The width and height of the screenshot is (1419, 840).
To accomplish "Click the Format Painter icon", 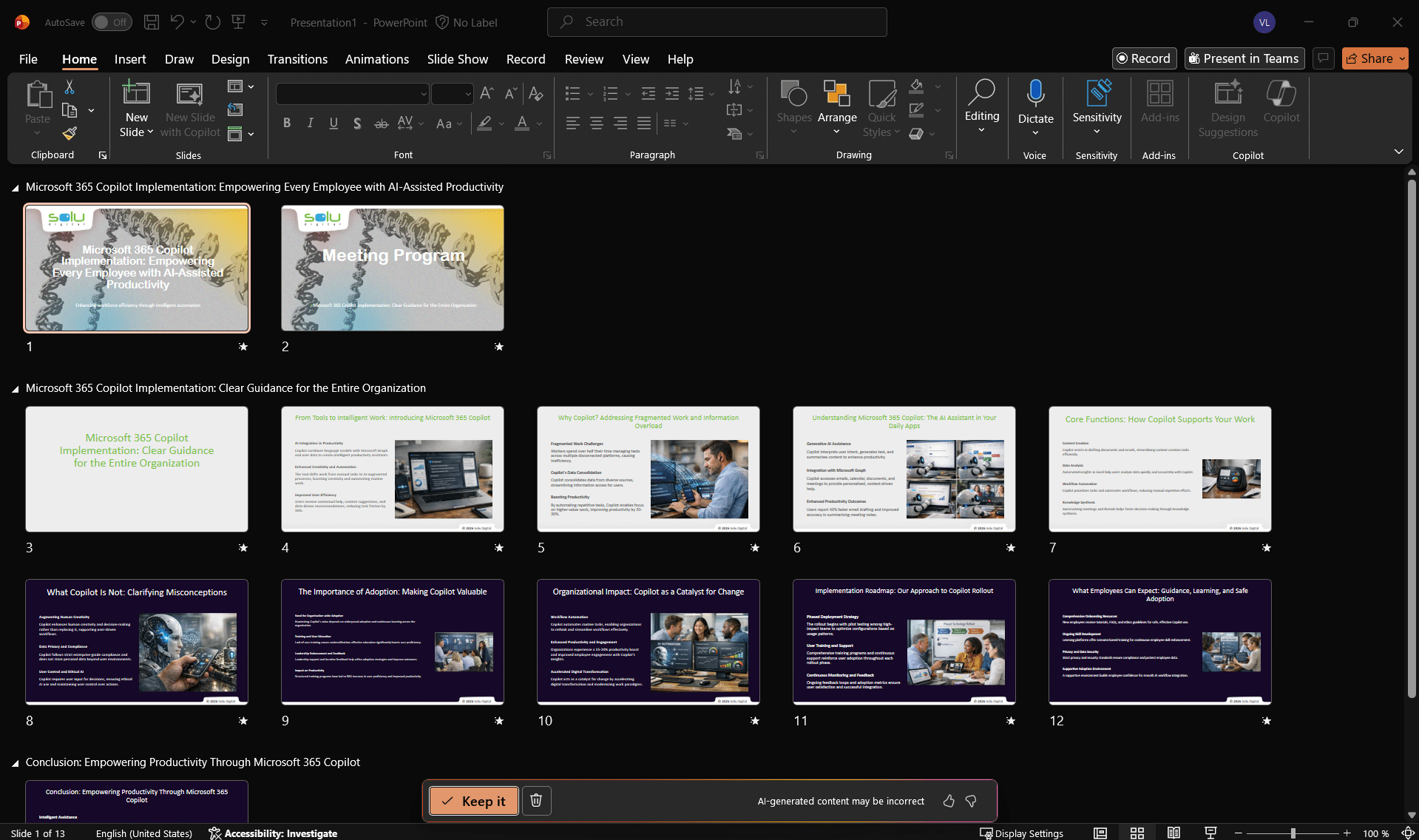I will coord(70,134).
